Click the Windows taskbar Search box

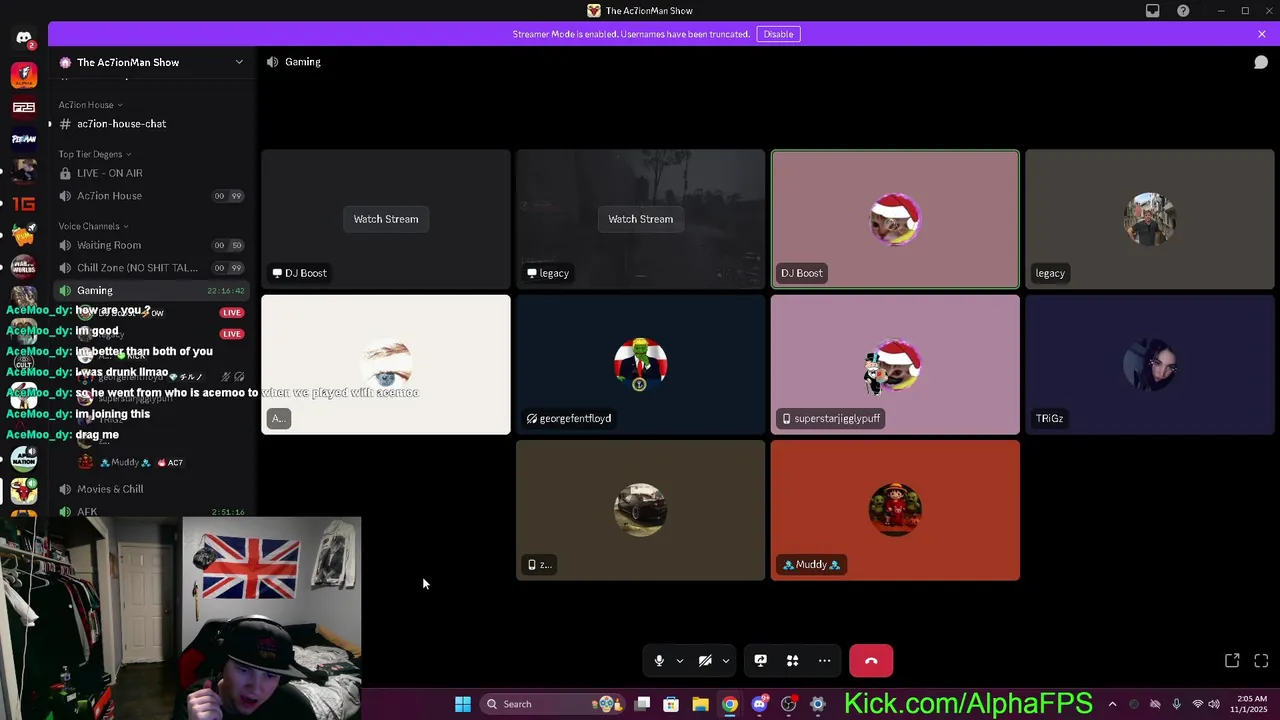551,704
